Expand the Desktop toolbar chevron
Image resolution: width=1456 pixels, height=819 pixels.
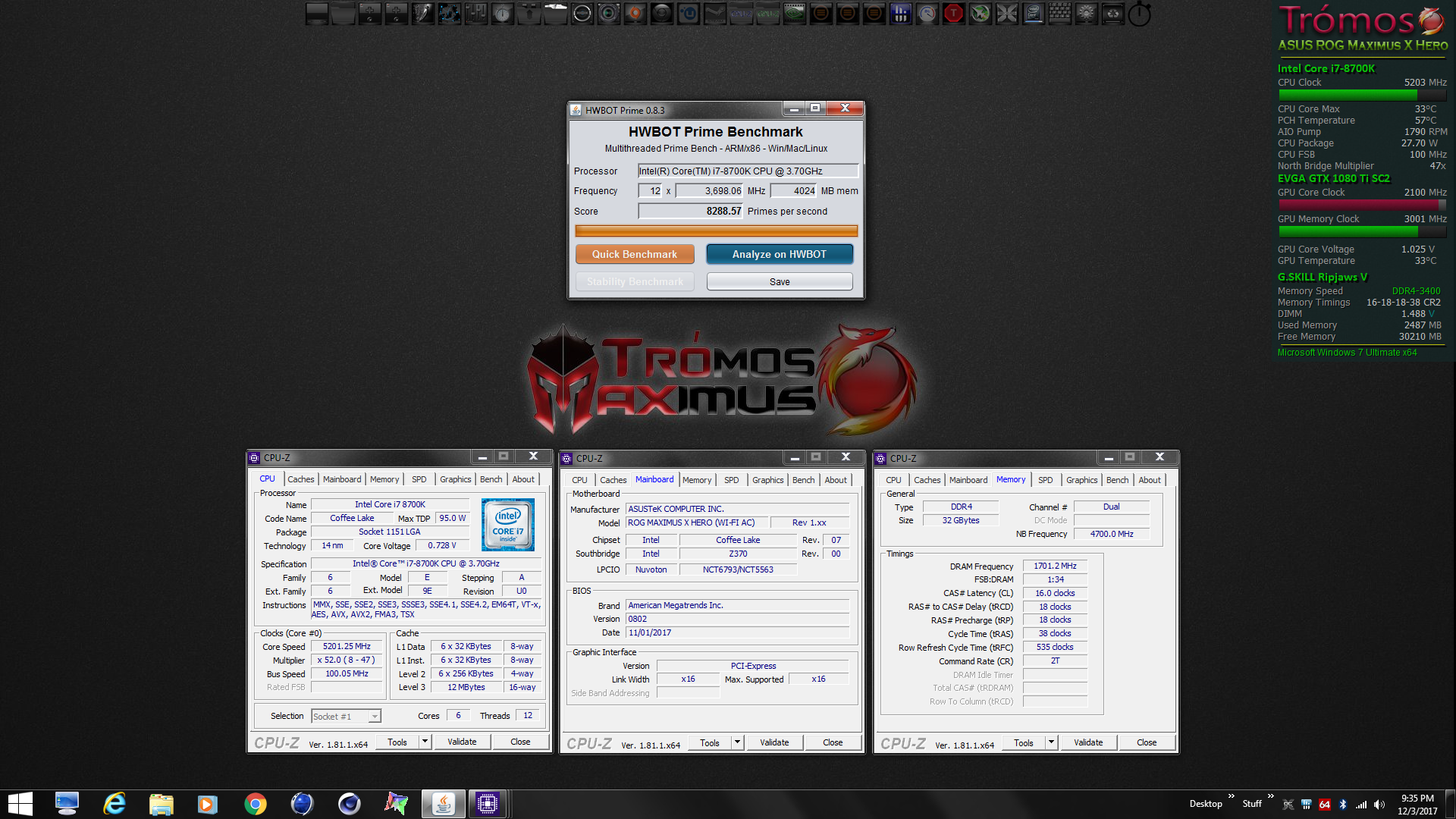coord(1232,795)
